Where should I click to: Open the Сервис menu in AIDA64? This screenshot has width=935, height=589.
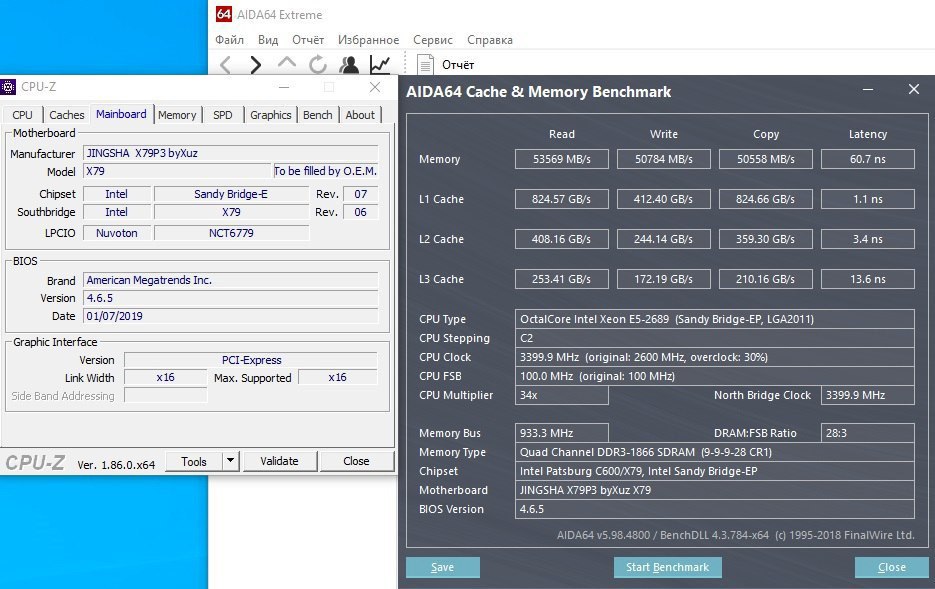(x=433, y=40)
